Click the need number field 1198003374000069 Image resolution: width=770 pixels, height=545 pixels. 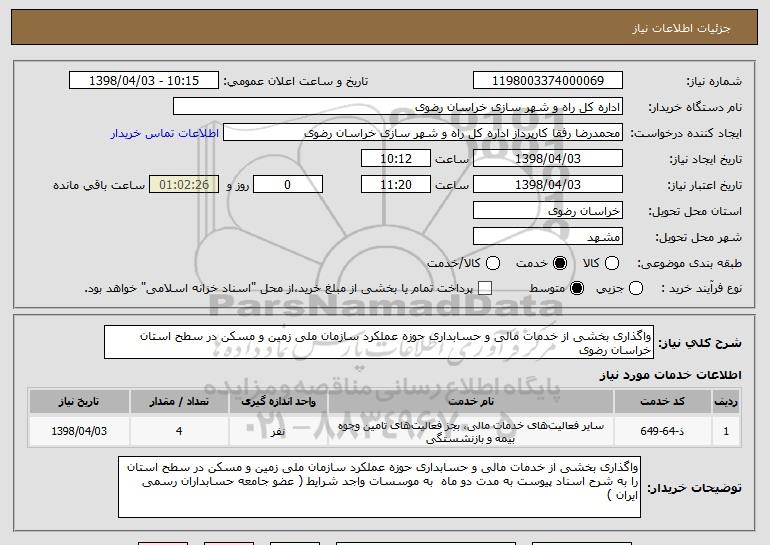(548, 81)
